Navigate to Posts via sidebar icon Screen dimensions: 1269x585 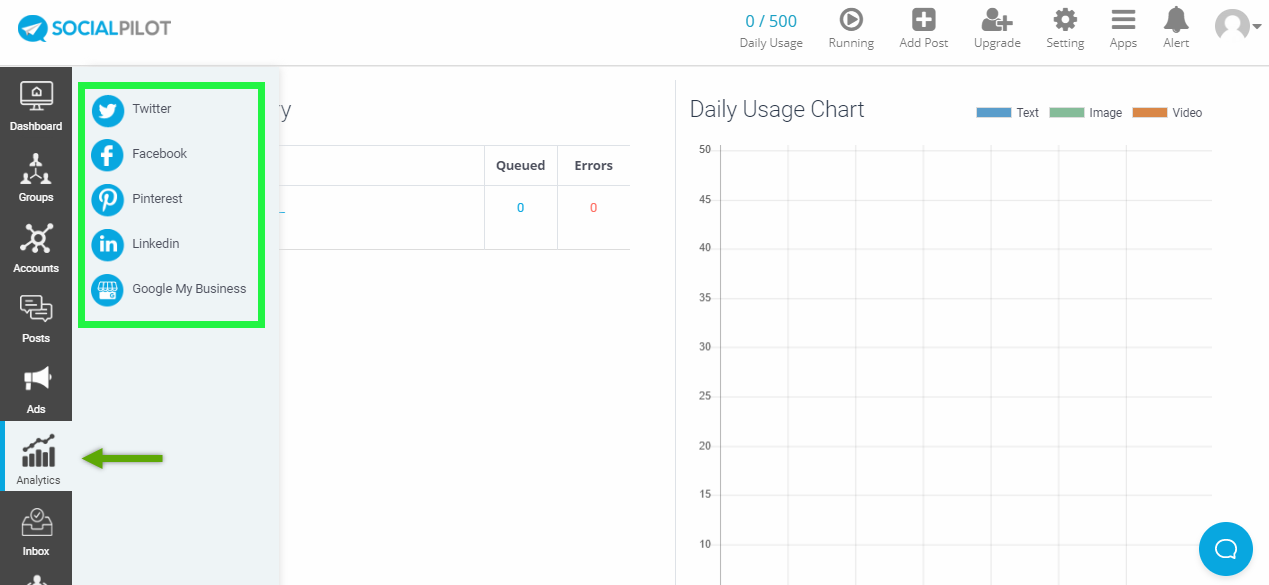36,318
